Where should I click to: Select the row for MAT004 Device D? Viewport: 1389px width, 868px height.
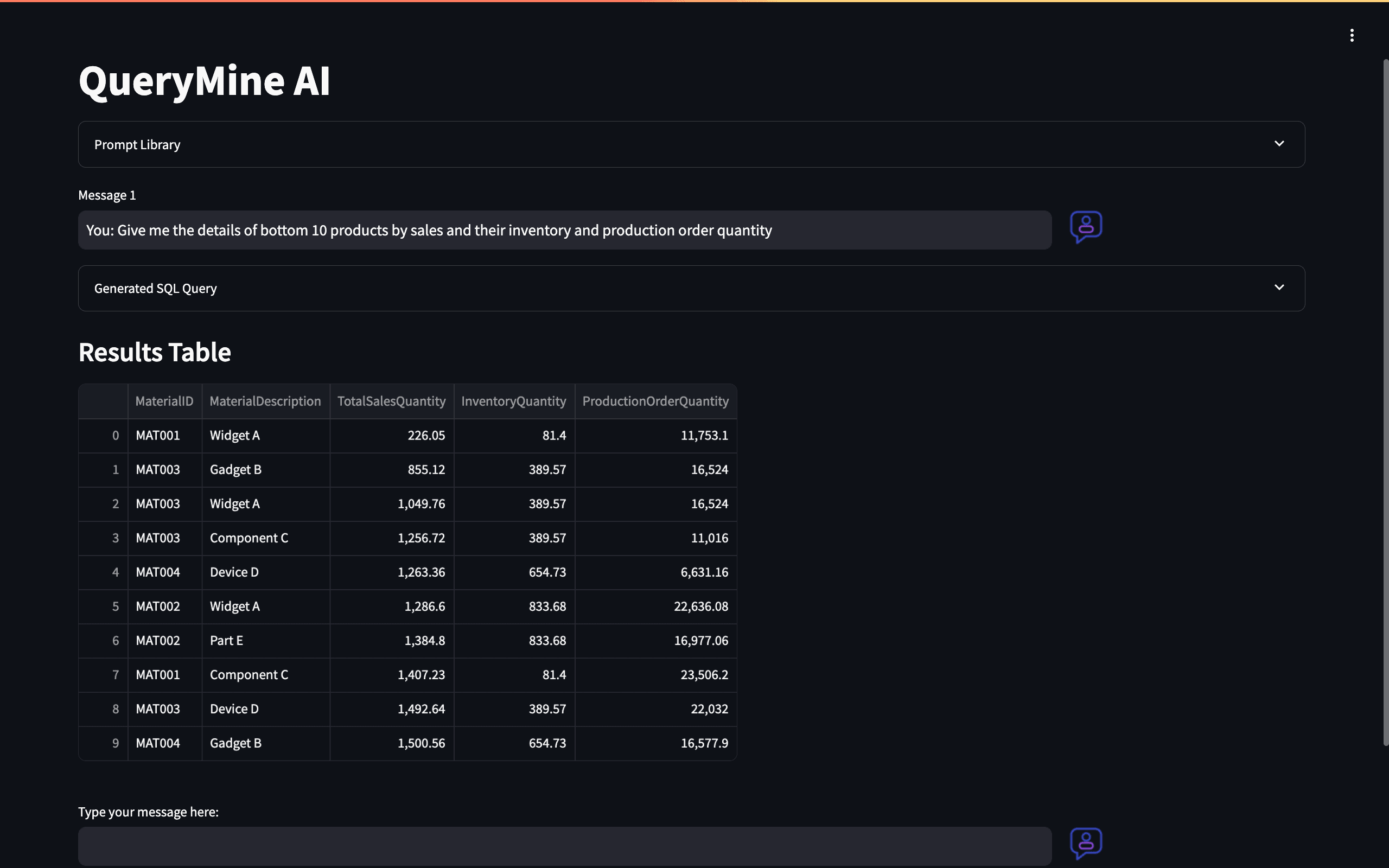click(234, 572)
